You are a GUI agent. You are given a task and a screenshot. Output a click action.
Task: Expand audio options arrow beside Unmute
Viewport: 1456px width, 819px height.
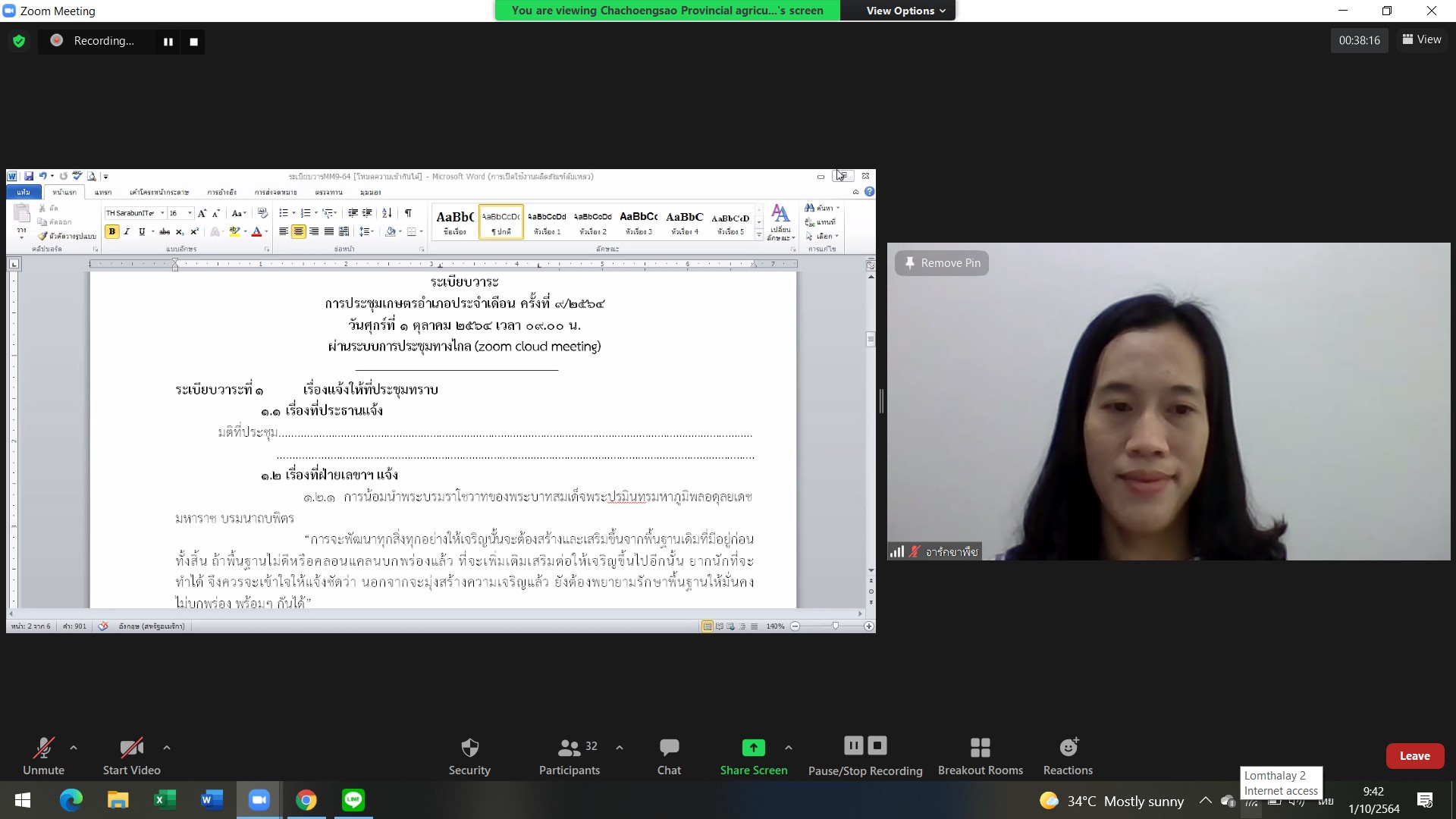74,748
